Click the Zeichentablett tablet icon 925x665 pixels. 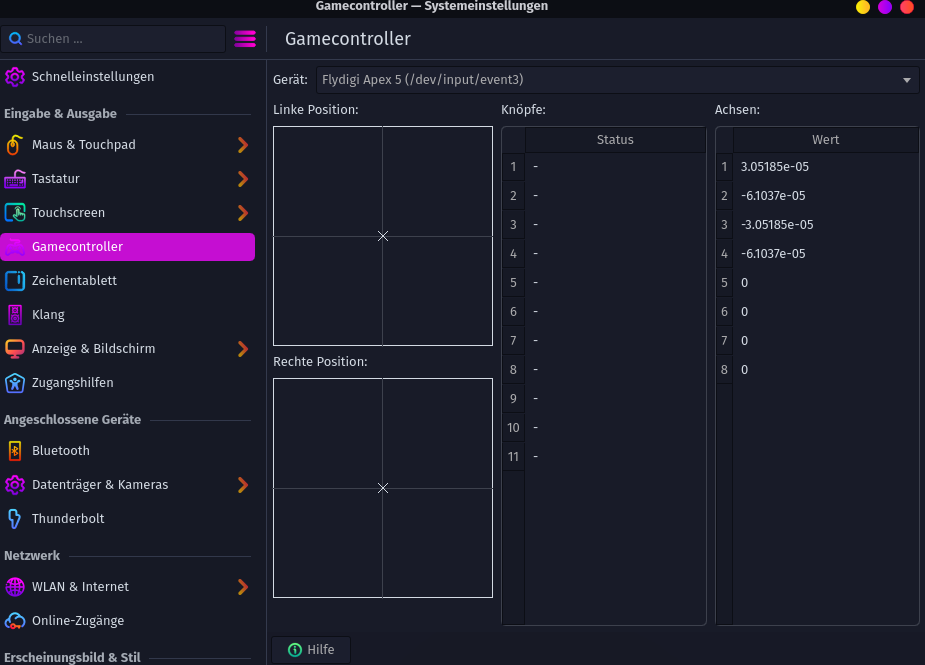(x=14, y=281)
